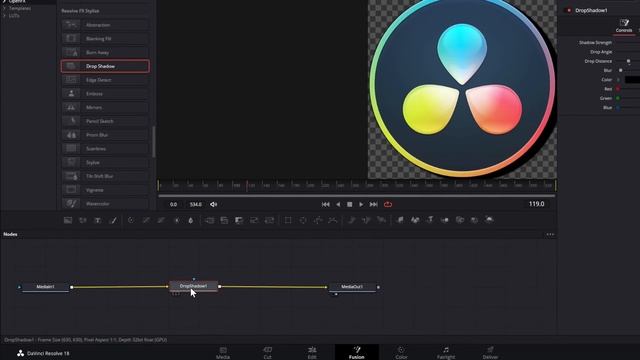Add a Shape 3D node from toolbar
This screenshot has height=360, width=640.
pos(415,220)
